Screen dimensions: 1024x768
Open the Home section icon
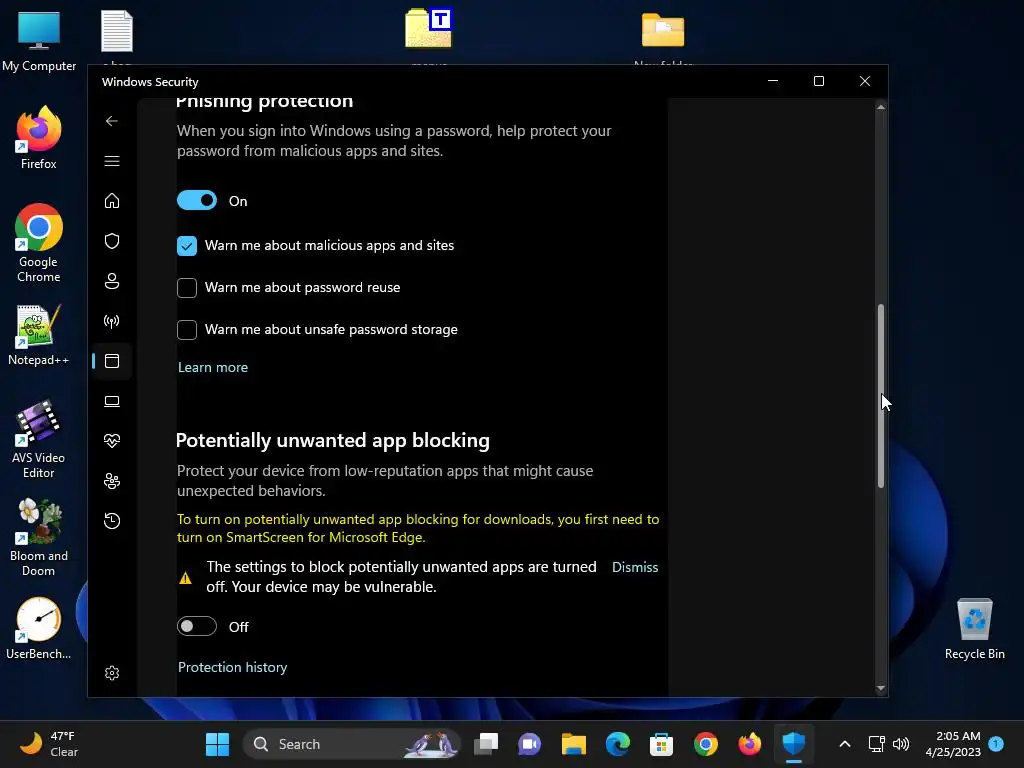pyautogui.click(x=112, y=200)
